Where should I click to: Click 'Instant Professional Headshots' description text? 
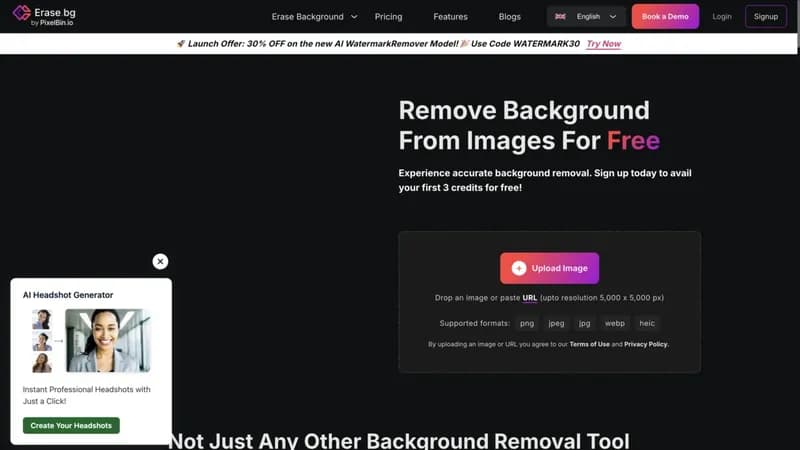(87, 395)
